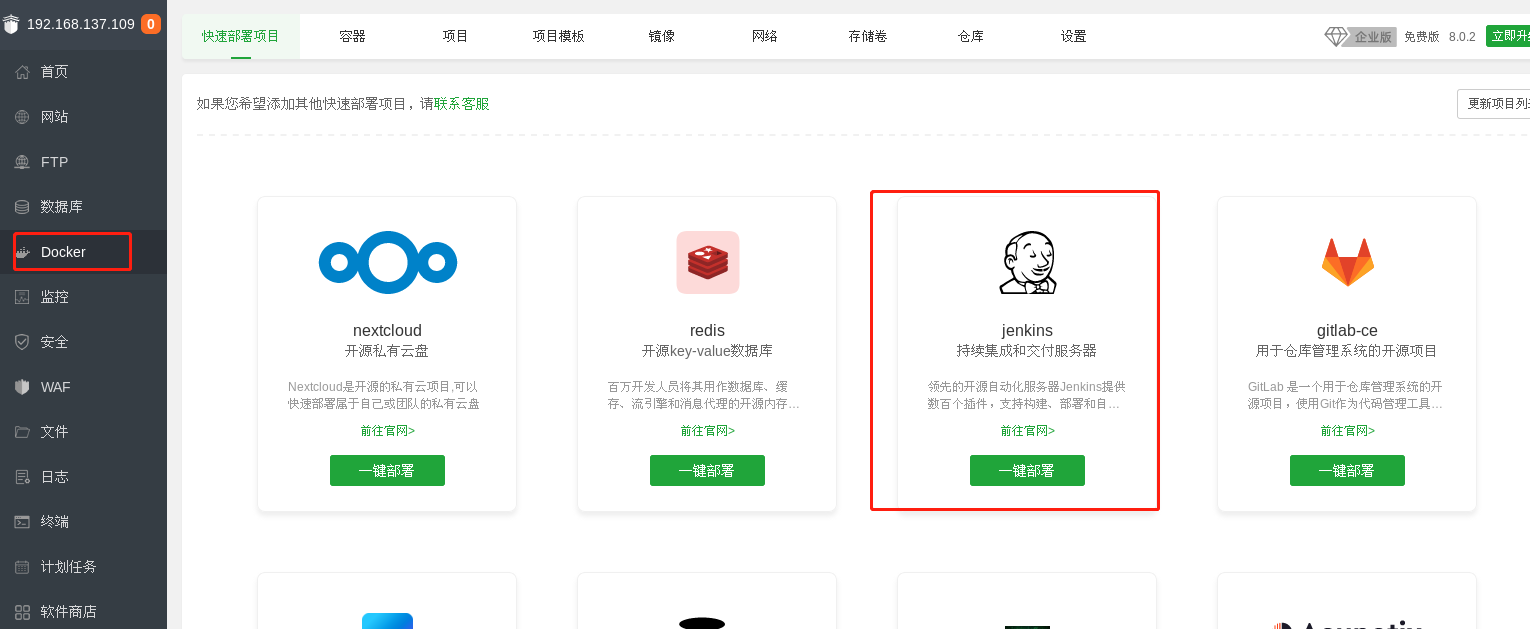Image resolution: width=1530 pixels, height=629 pixels.
Task: Open the 项目模板 tab
Action: (x=559, y=36)
